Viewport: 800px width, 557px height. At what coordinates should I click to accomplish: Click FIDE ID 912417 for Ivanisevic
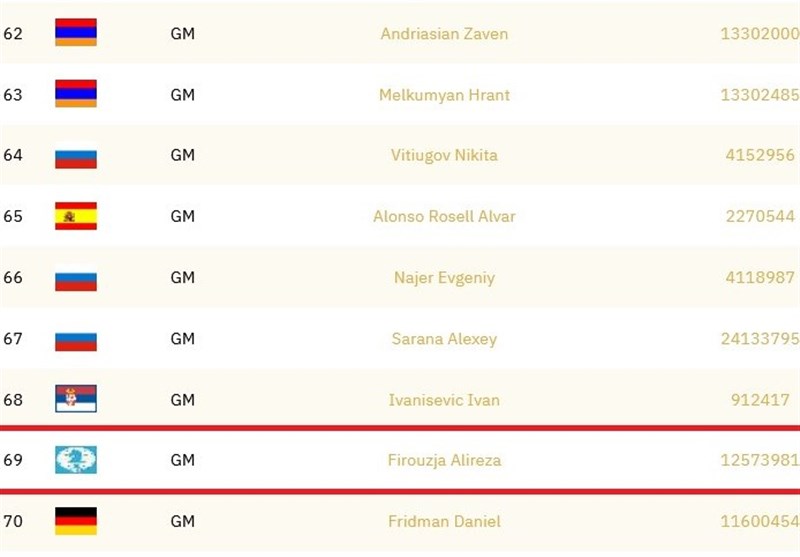tap(765, 400)
